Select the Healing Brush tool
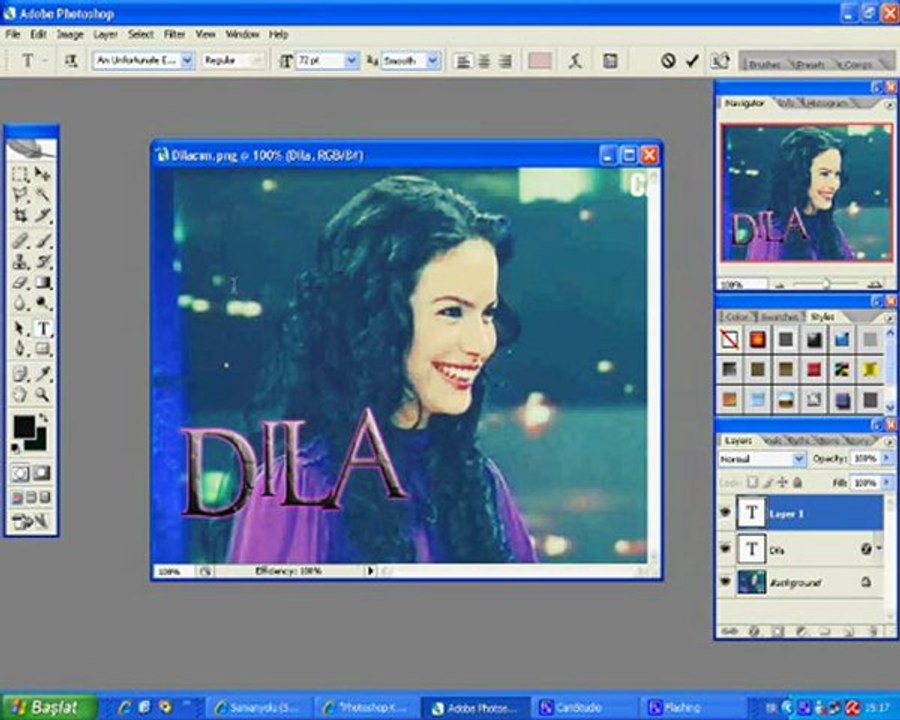 pos(20,241)
